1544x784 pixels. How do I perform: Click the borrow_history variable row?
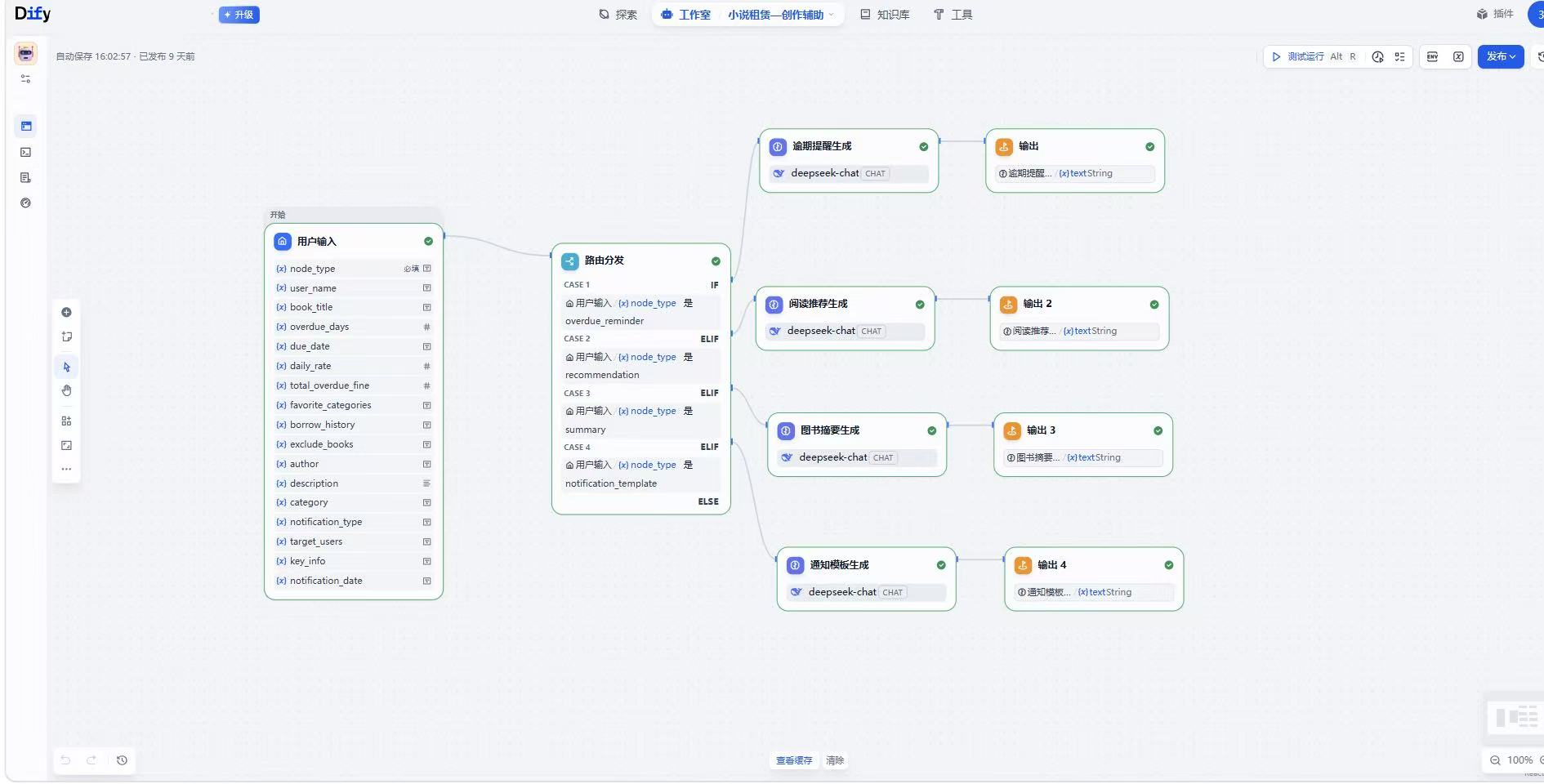[x=354, y=425]
